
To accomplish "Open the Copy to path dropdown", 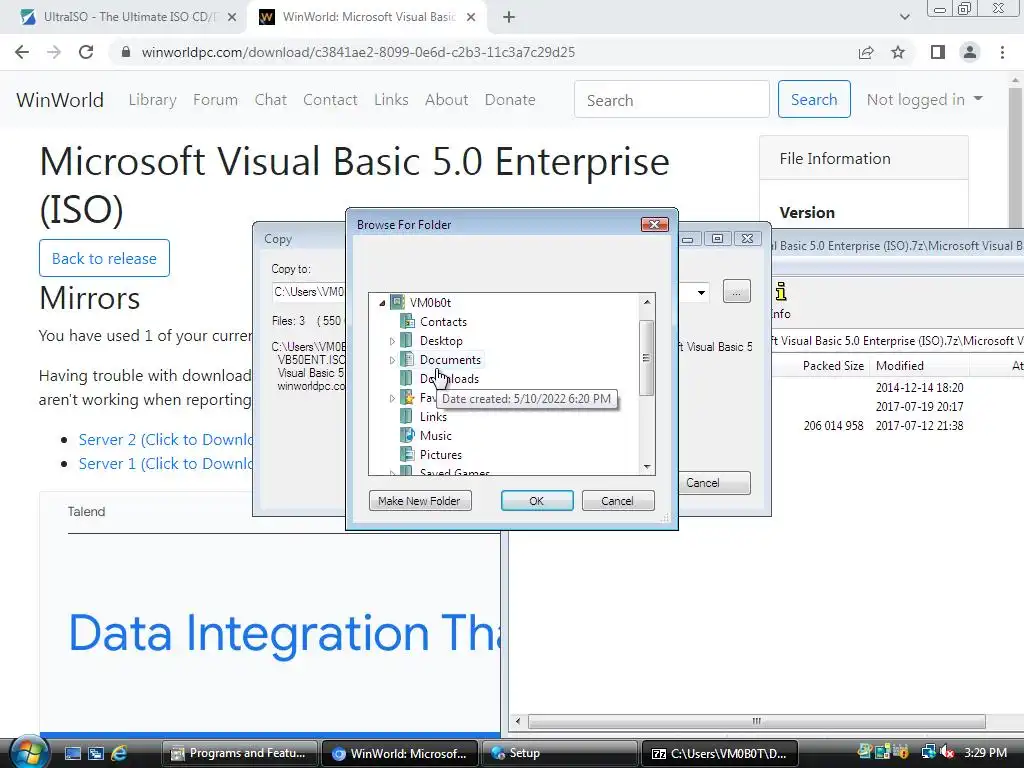I will (701, 292).
